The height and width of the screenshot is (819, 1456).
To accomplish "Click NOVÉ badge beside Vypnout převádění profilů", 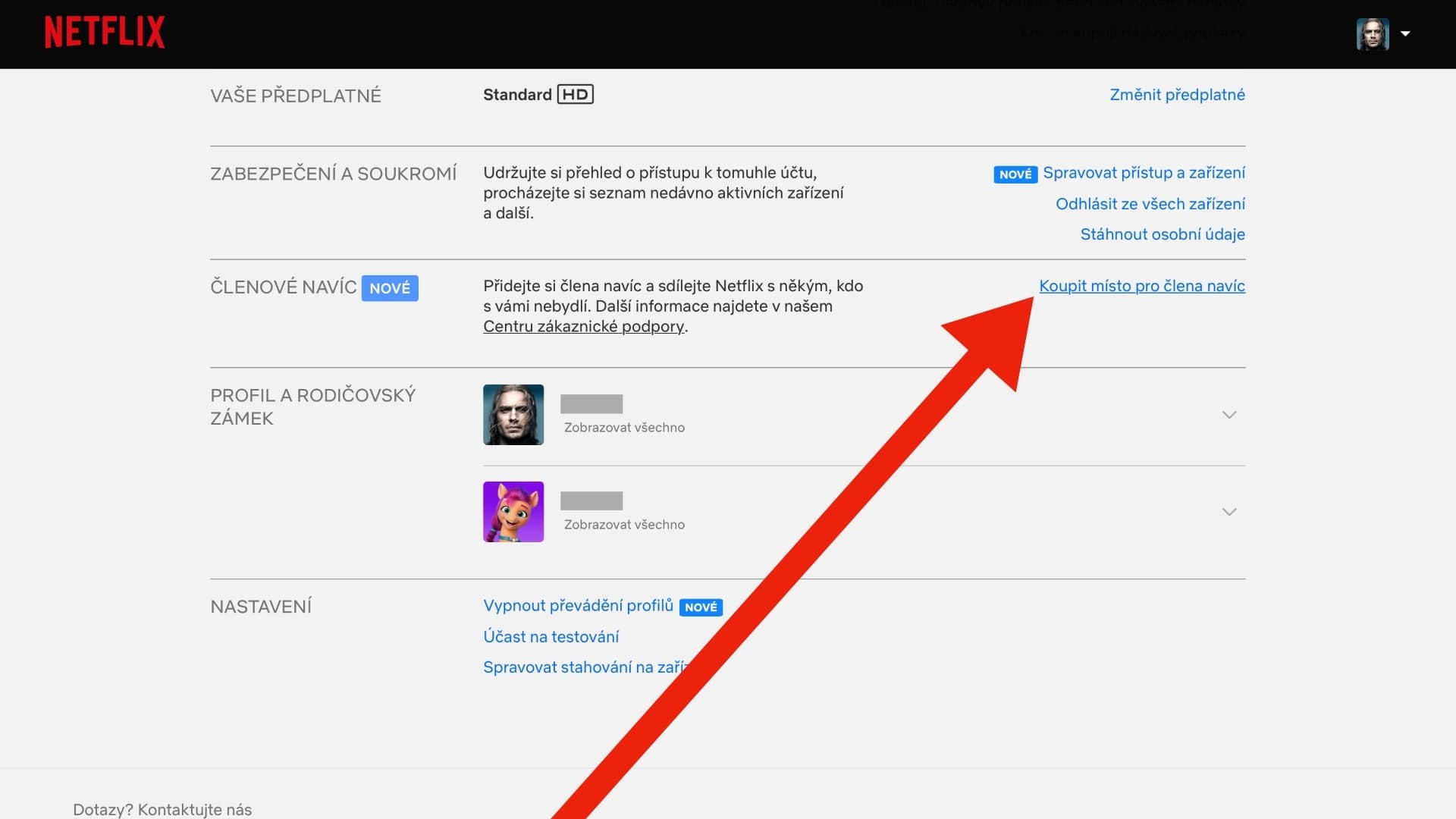I will click(x=701, y=607).
